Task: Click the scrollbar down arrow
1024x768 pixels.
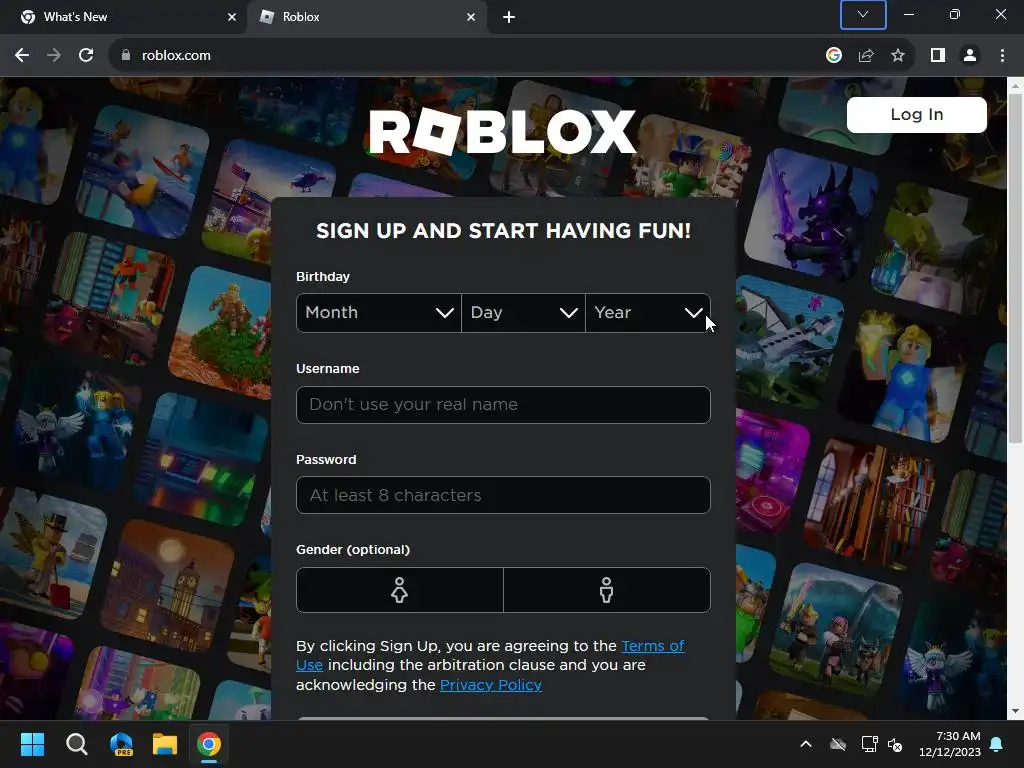Action: tap(1015, 712)
